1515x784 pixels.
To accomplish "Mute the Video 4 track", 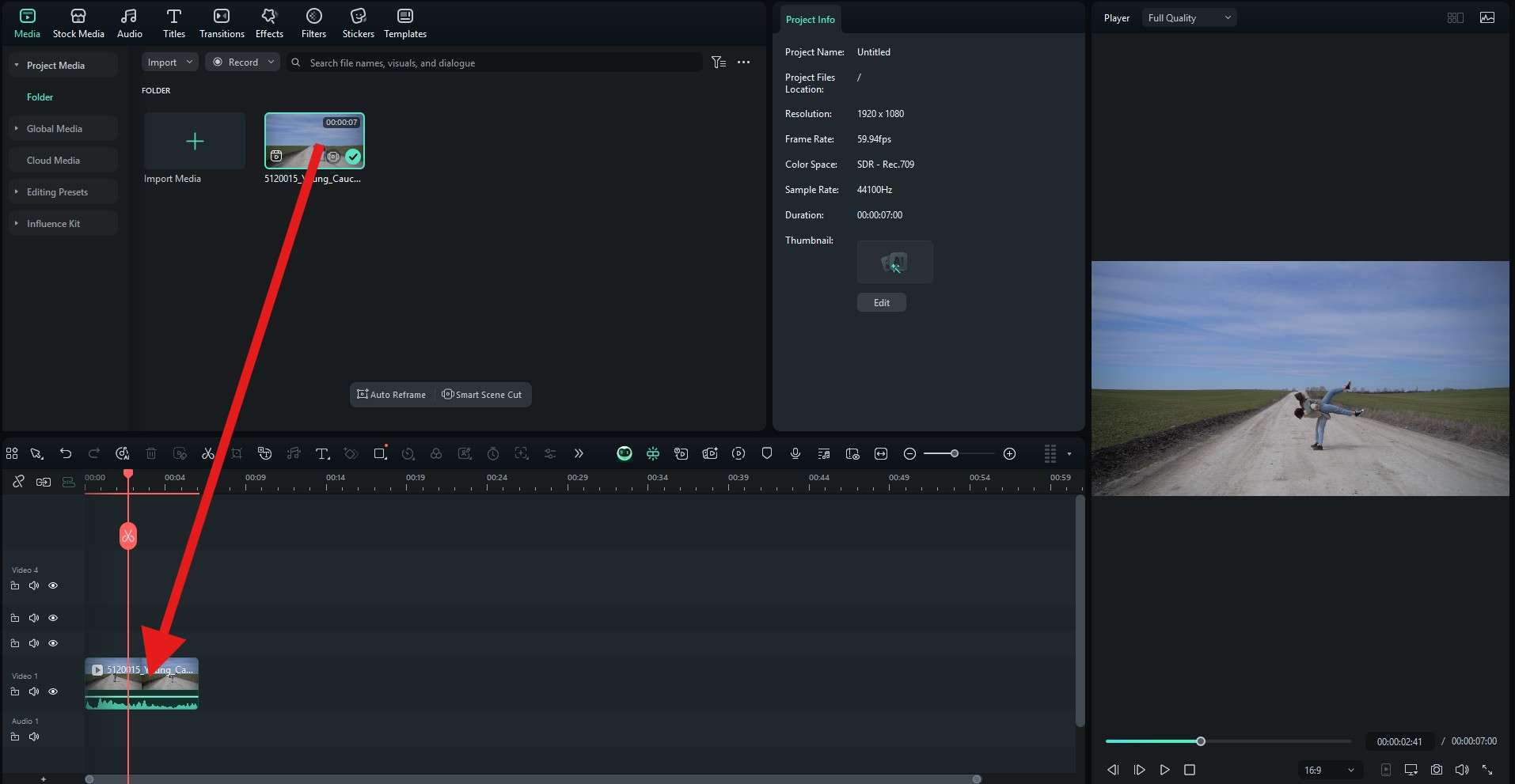I will coord(34,585).
